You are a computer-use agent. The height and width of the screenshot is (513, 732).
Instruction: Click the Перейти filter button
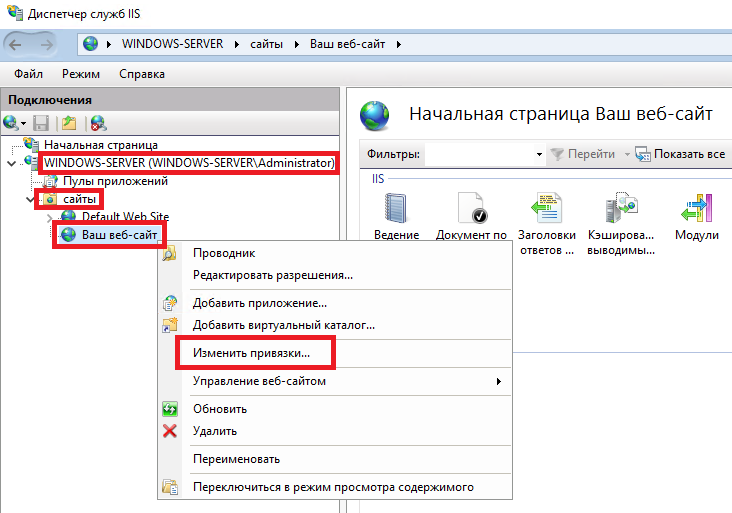click(583, 154)
